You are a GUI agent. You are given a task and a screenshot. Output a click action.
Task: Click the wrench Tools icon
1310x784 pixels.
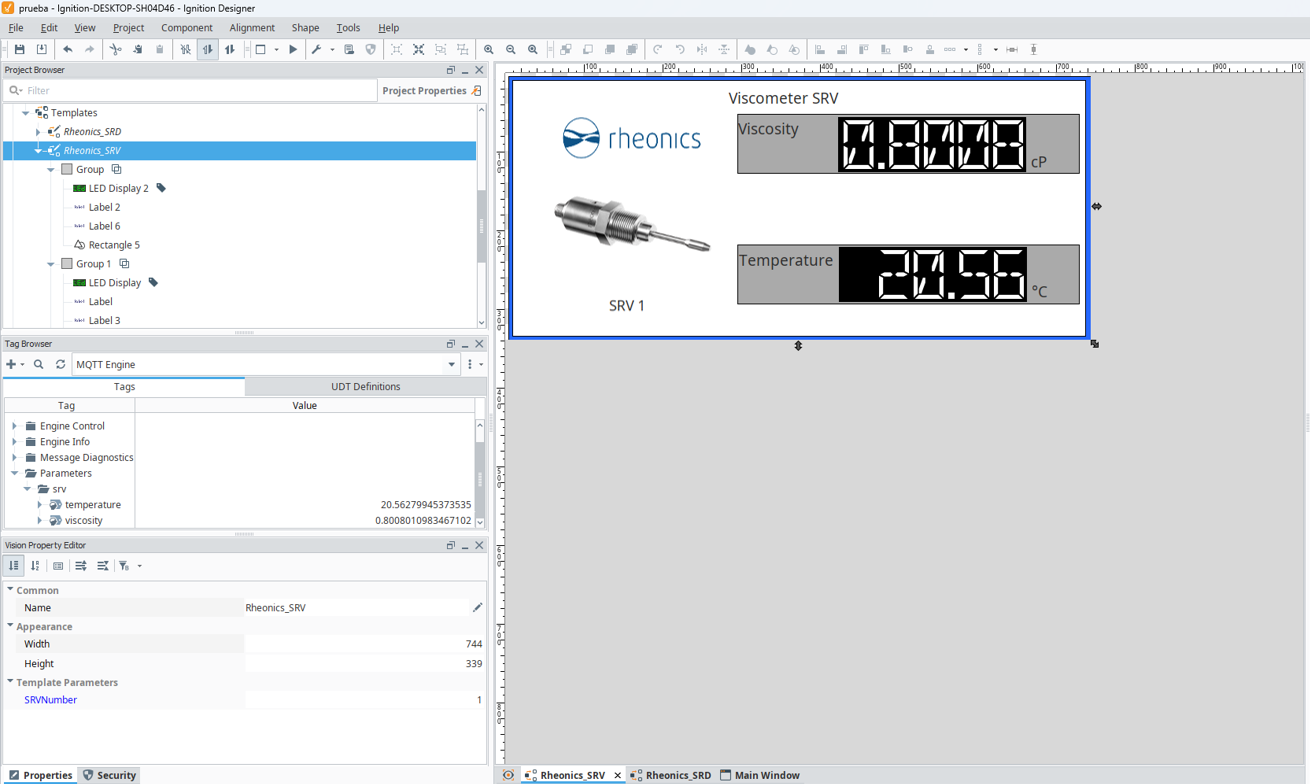[316, 49]
